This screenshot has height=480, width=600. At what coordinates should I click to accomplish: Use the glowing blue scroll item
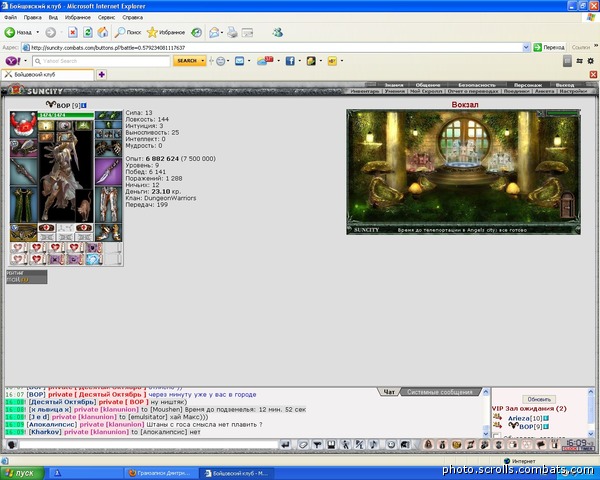94,260
